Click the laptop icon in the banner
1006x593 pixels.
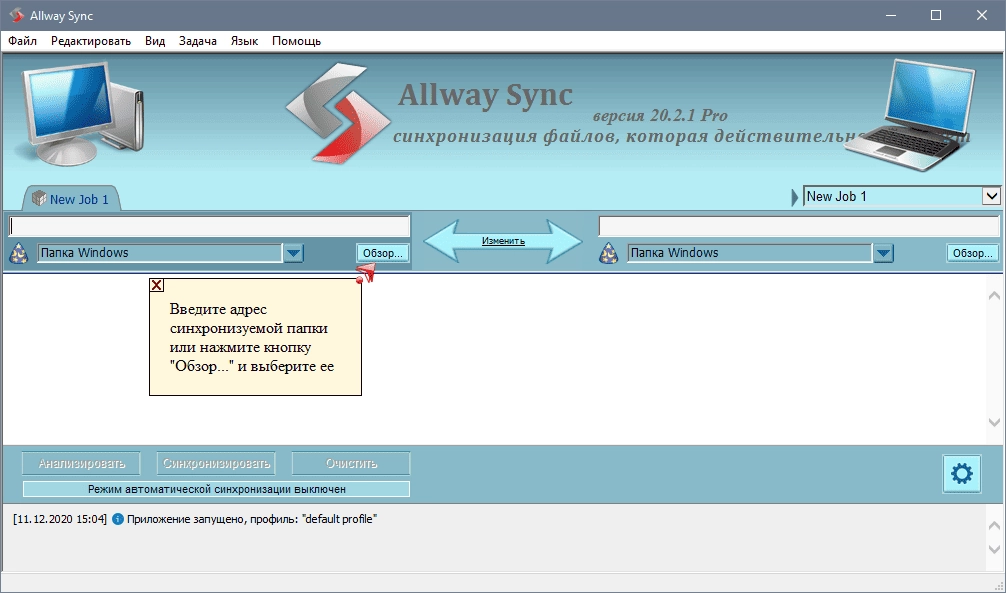click(x=910, y=114)
